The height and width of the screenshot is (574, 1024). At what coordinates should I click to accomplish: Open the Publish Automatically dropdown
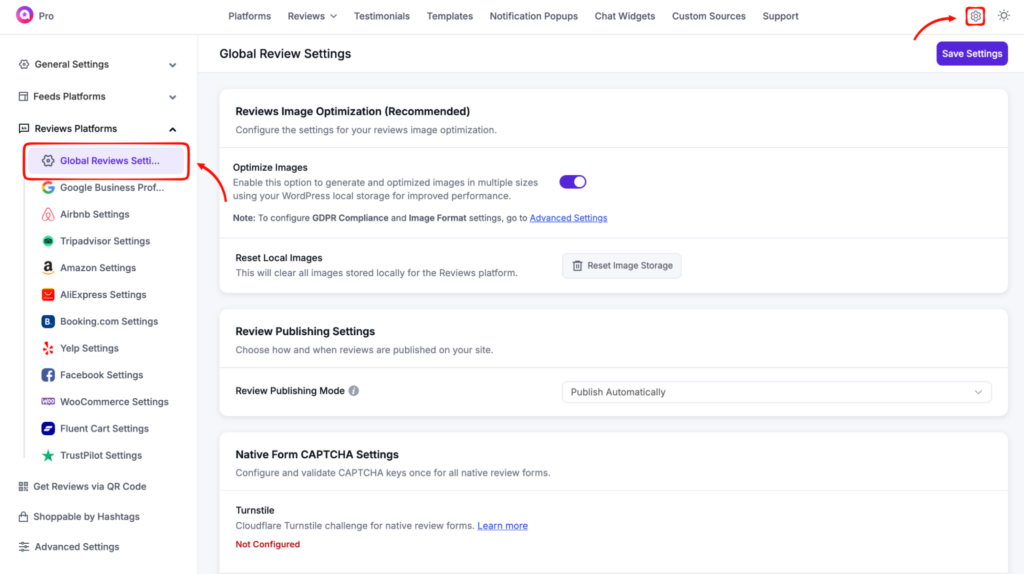776,392
